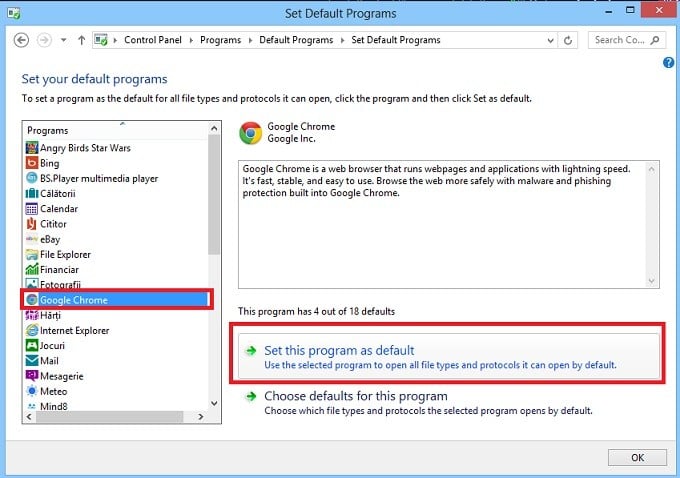Viewport: 680px width, 478px height.
Task: Click the Bing program icon
Action: 32,163
